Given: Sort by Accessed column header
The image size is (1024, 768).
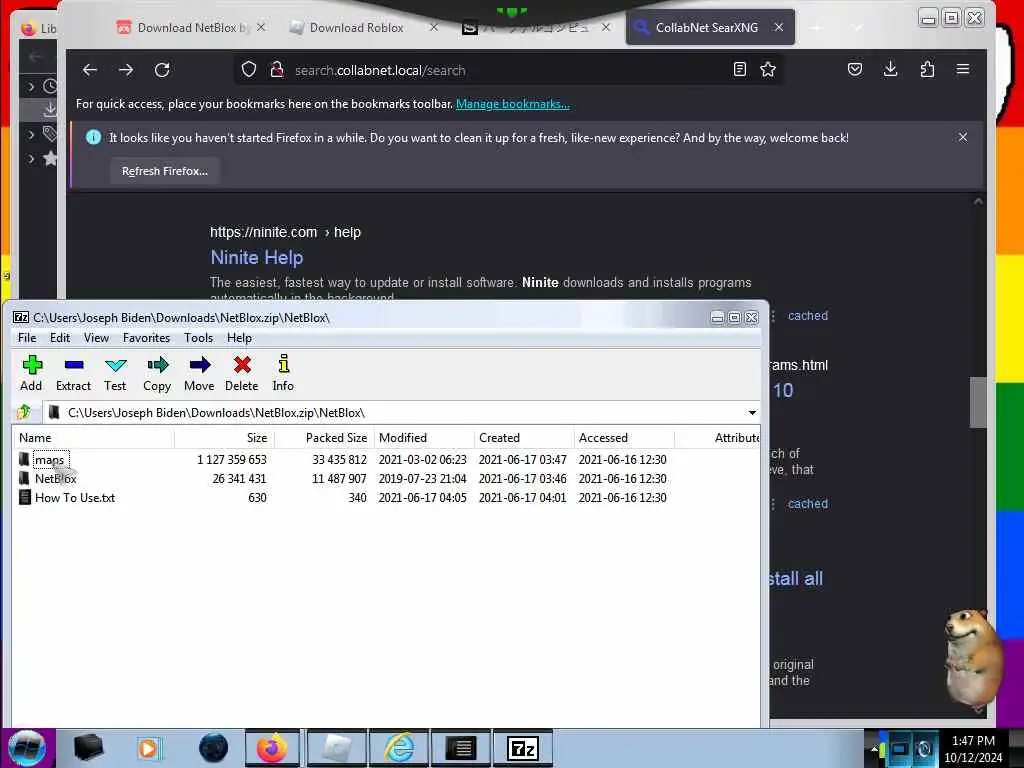Looking at the screenshot, I should click(624, 438).
